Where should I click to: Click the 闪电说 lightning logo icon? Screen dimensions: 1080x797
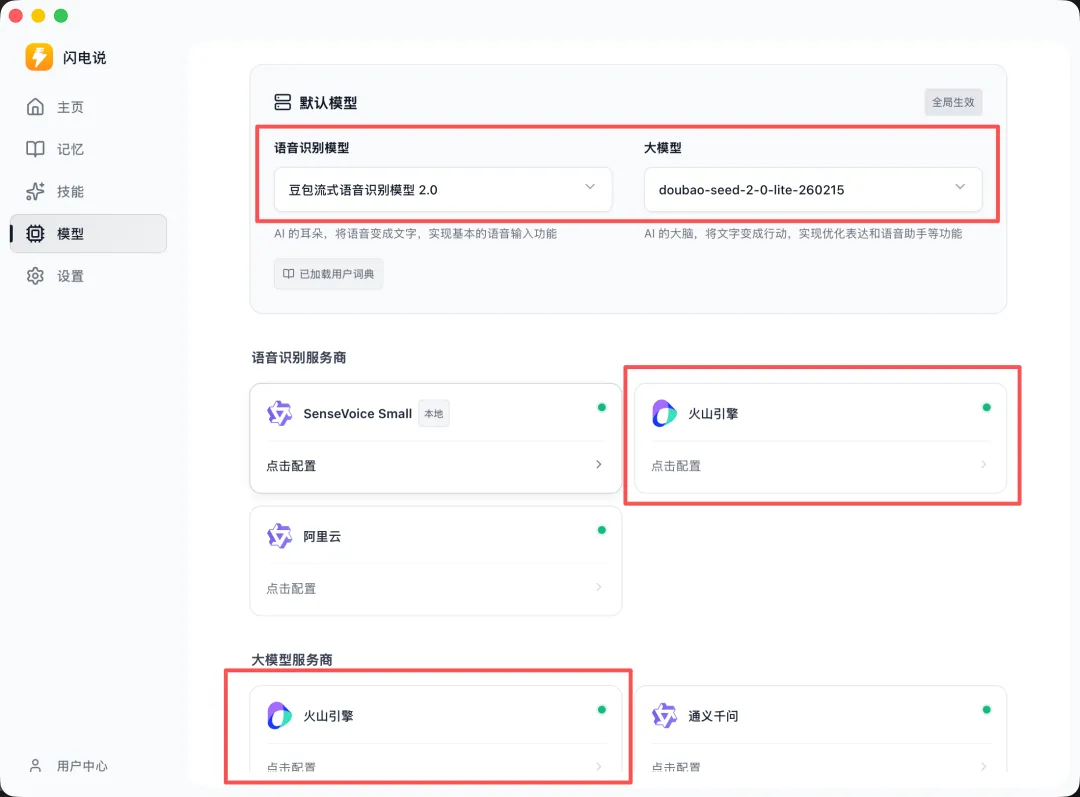click(39, 57)
